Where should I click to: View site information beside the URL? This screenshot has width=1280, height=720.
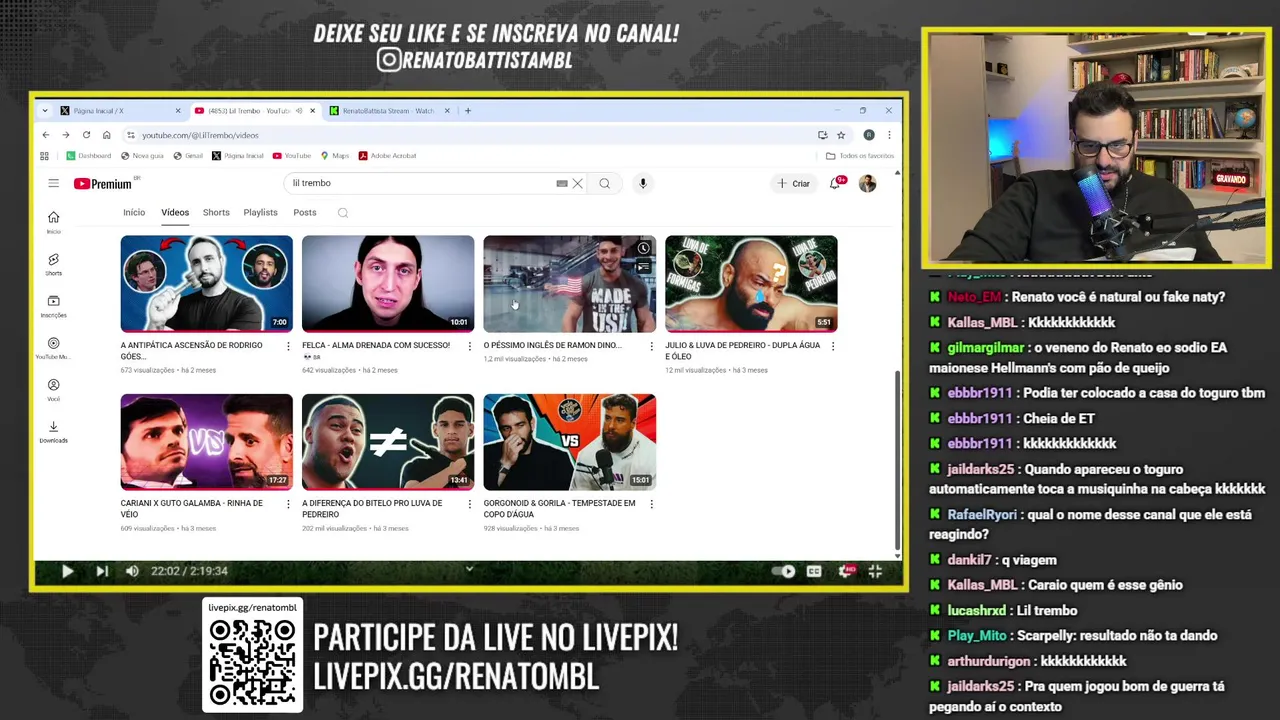pyautogui.click(x=130, y=135)
